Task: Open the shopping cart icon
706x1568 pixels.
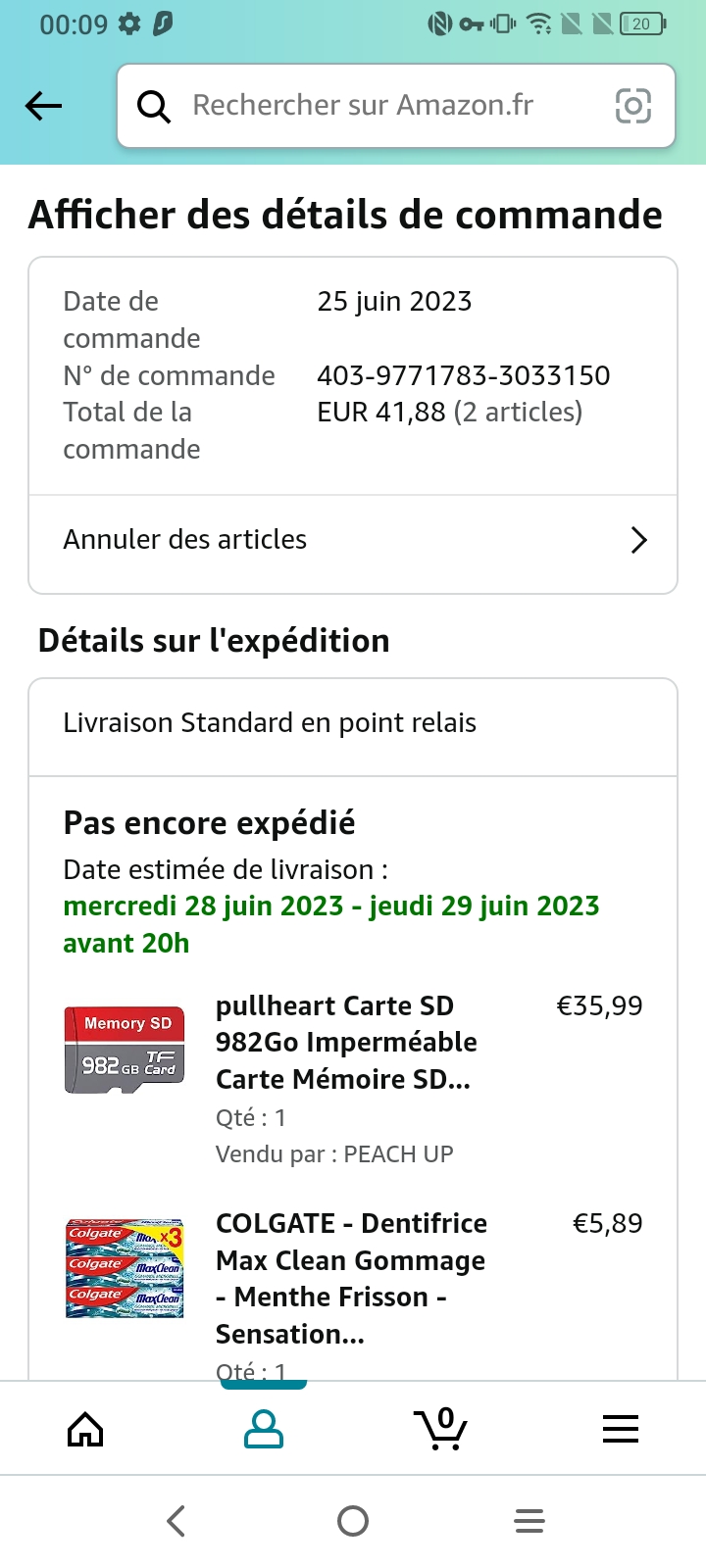Action: pyautogui.click(x=441, y=1429)
